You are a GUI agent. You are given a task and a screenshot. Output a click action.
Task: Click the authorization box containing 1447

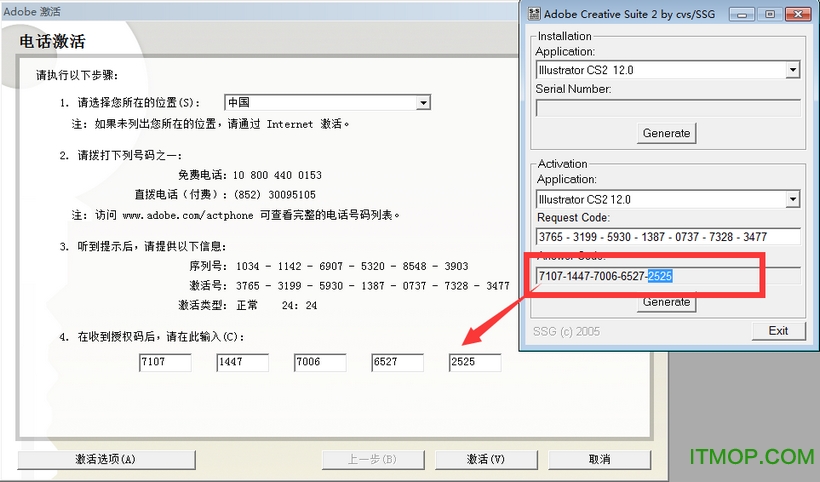coord(242,362)
